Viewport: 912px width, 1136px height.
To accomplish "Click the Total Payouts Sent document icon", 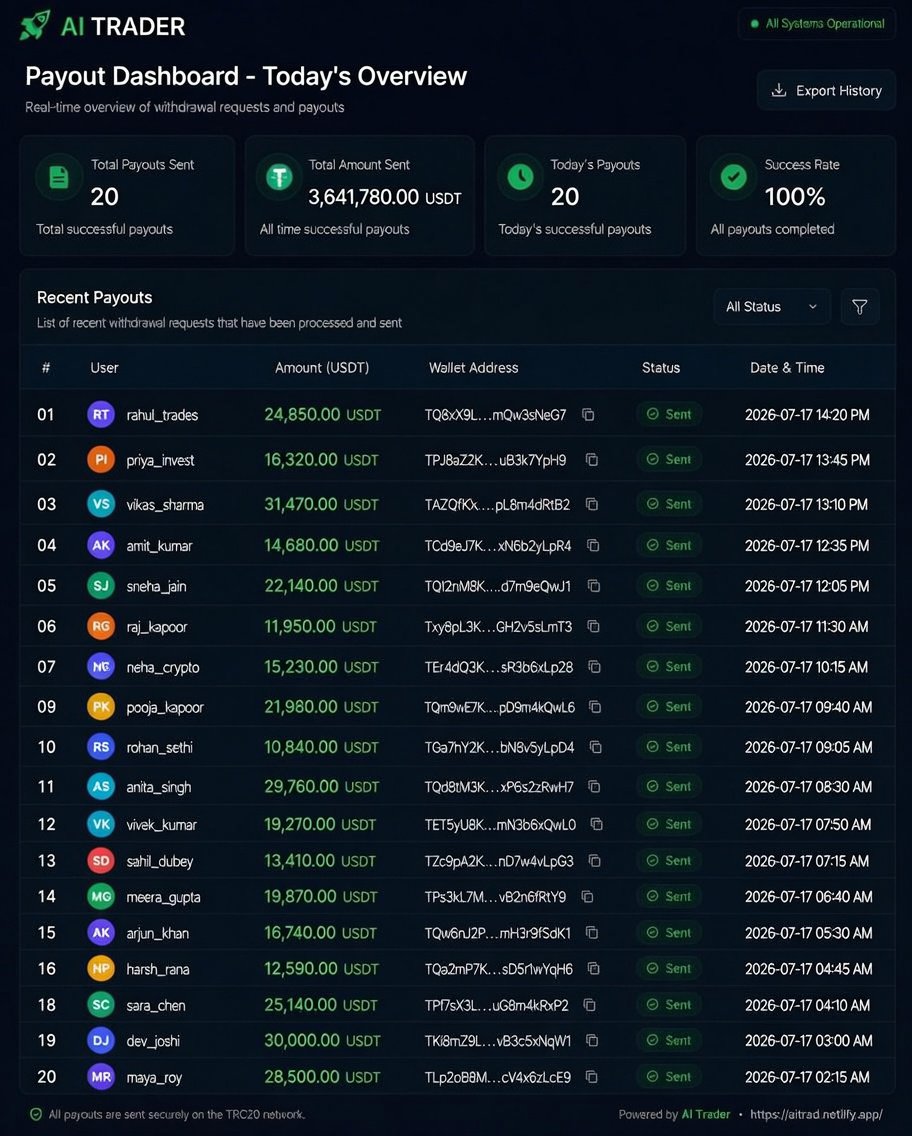I will coord(59,177).
